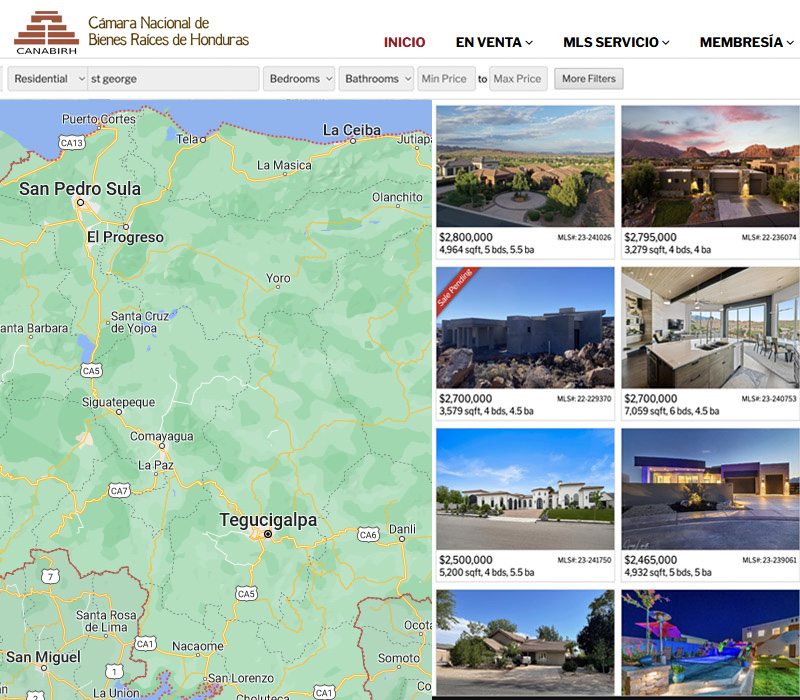The image size is (800, 700).
Task: Click the $2,795,000 price text
Action: (x=651, y=237)
